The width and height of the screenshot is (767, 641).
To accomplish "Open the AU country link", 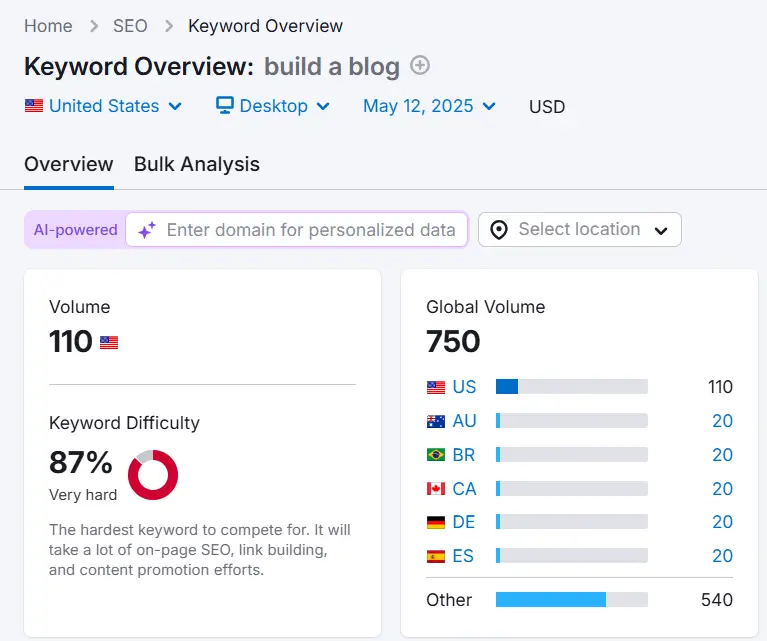I will pos(464,421).
